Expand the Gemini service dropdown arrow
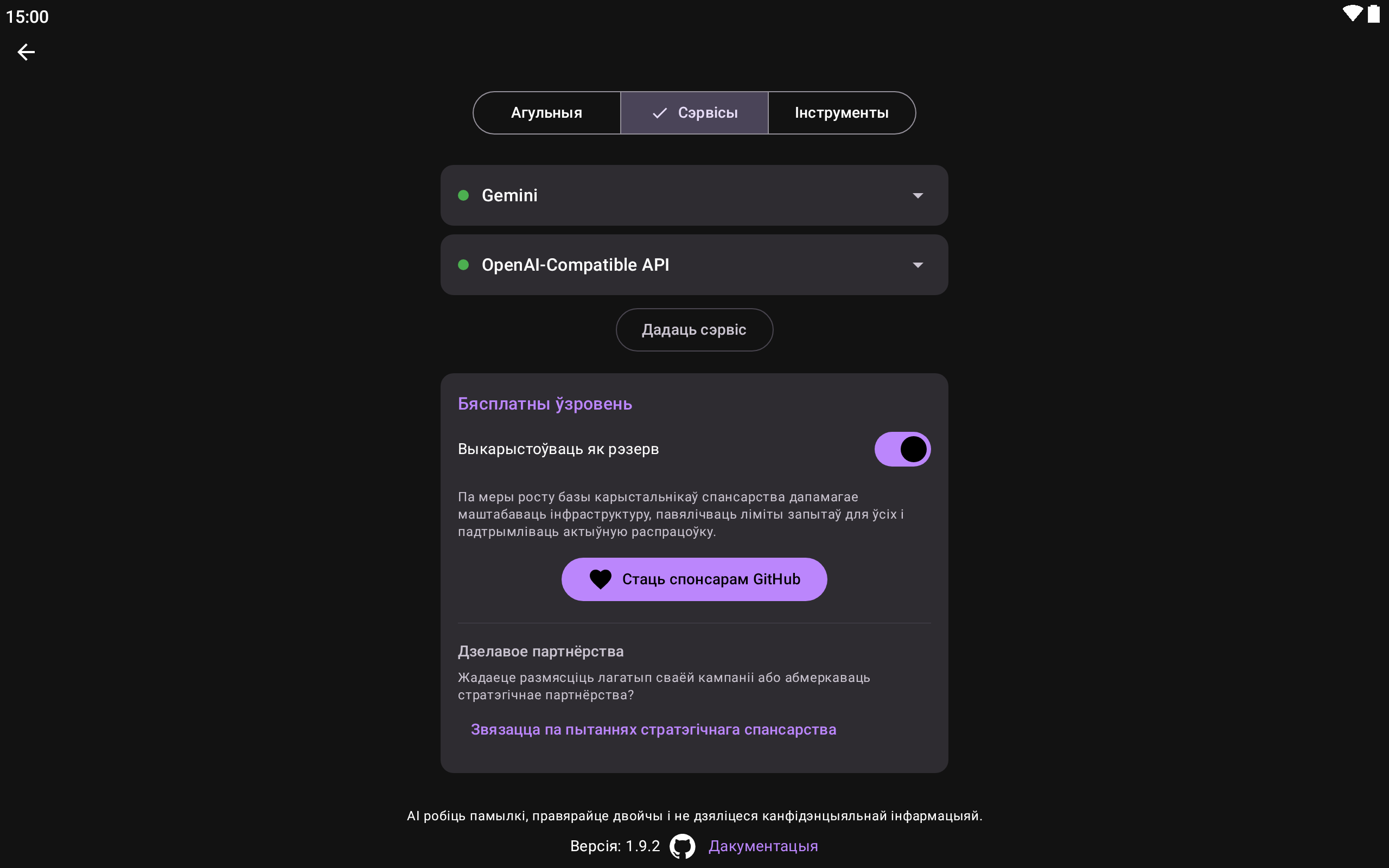Viewport: 1389px width, 868px height. [x=918, y=196]
